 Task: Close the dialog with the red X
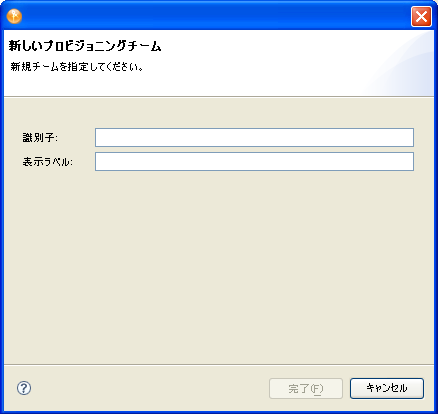(x=421, y=16)
